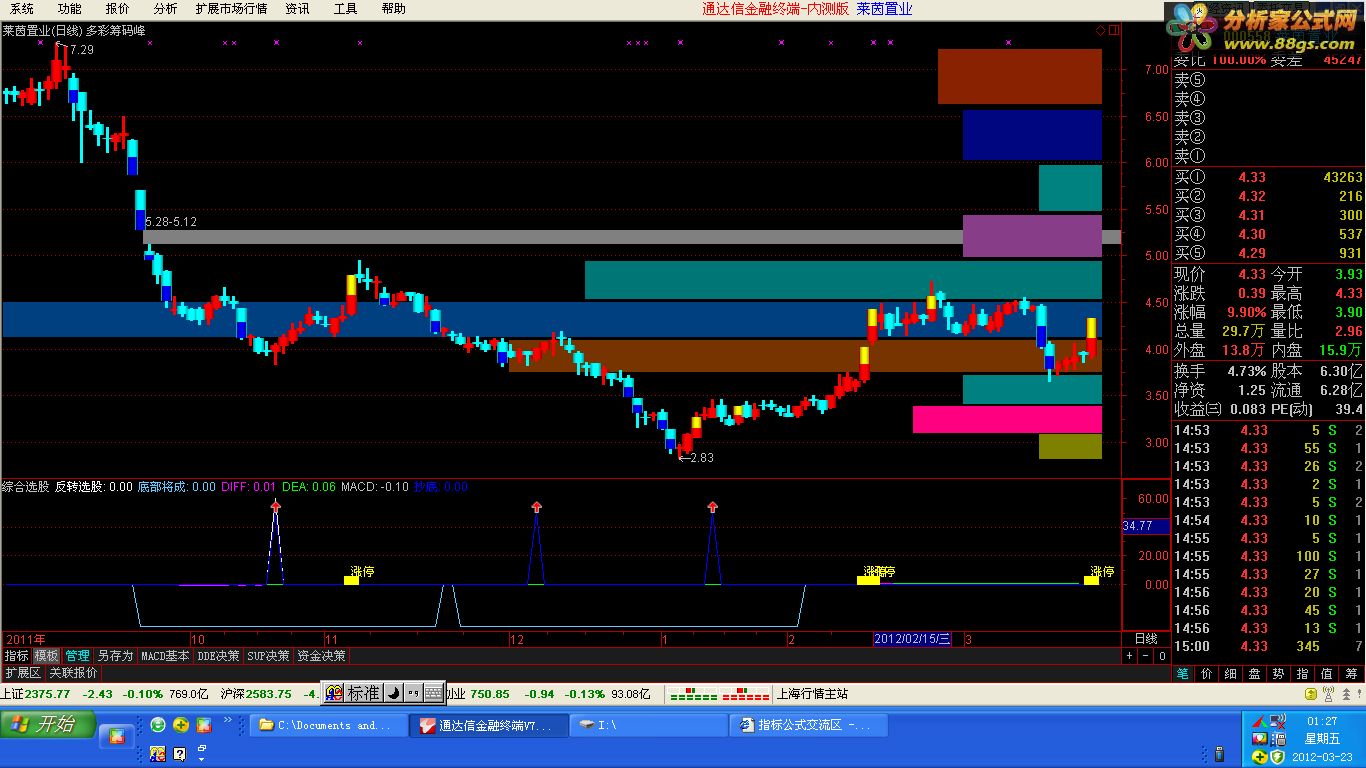1366x768 pixels.
Task: Toggle the IME punctuation icon
Action: [x=413, y=693]
